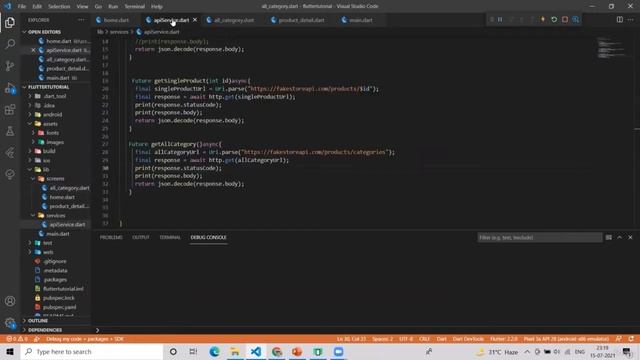Image resolution: width=640 pixels, height=360 pixels.
Task: Open the Run menu
Action: click(x=113, y=7)
